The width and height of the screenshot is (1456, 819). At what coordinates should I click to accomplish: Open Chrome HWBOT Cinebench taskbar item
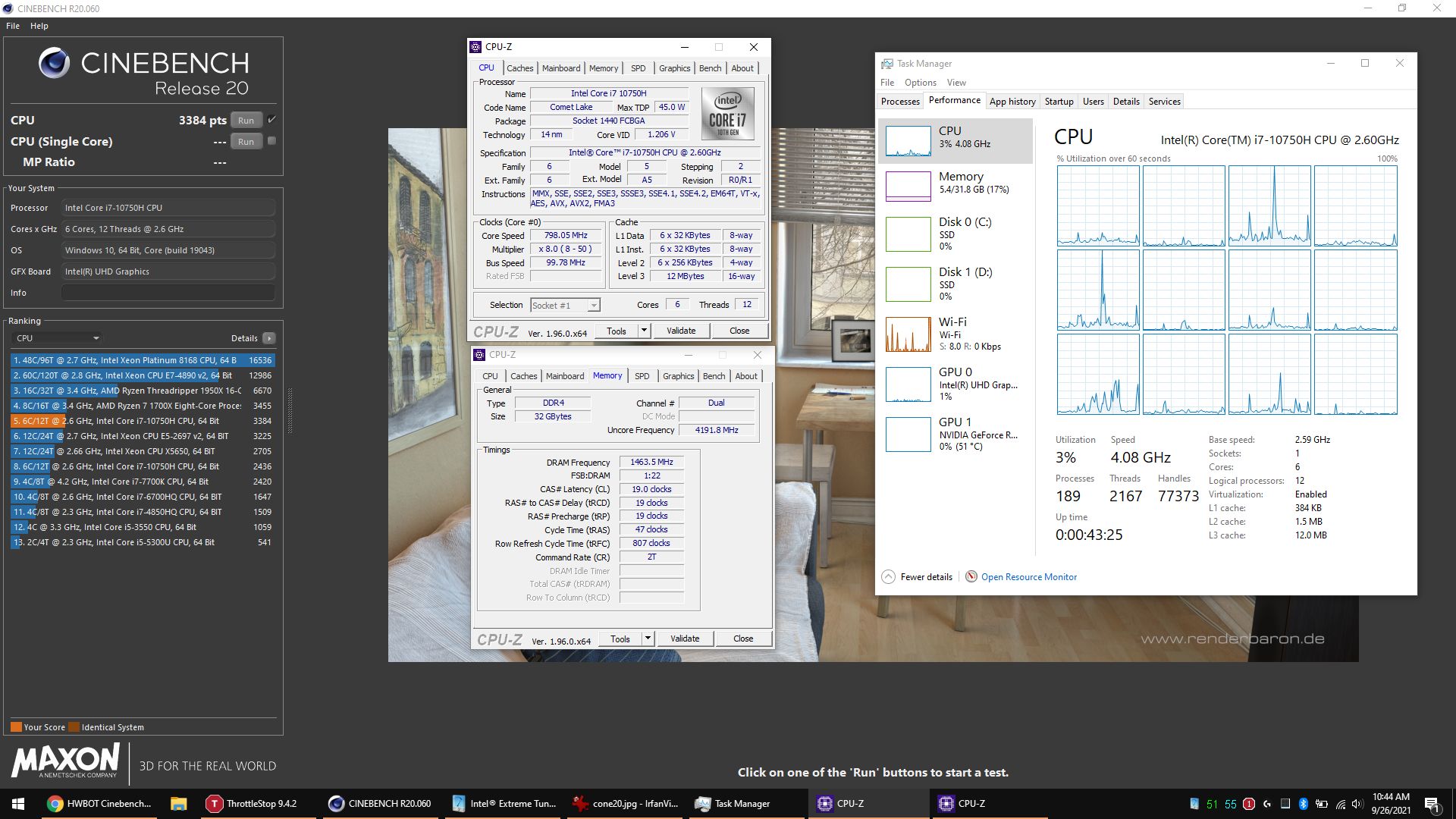pos(100,804)
